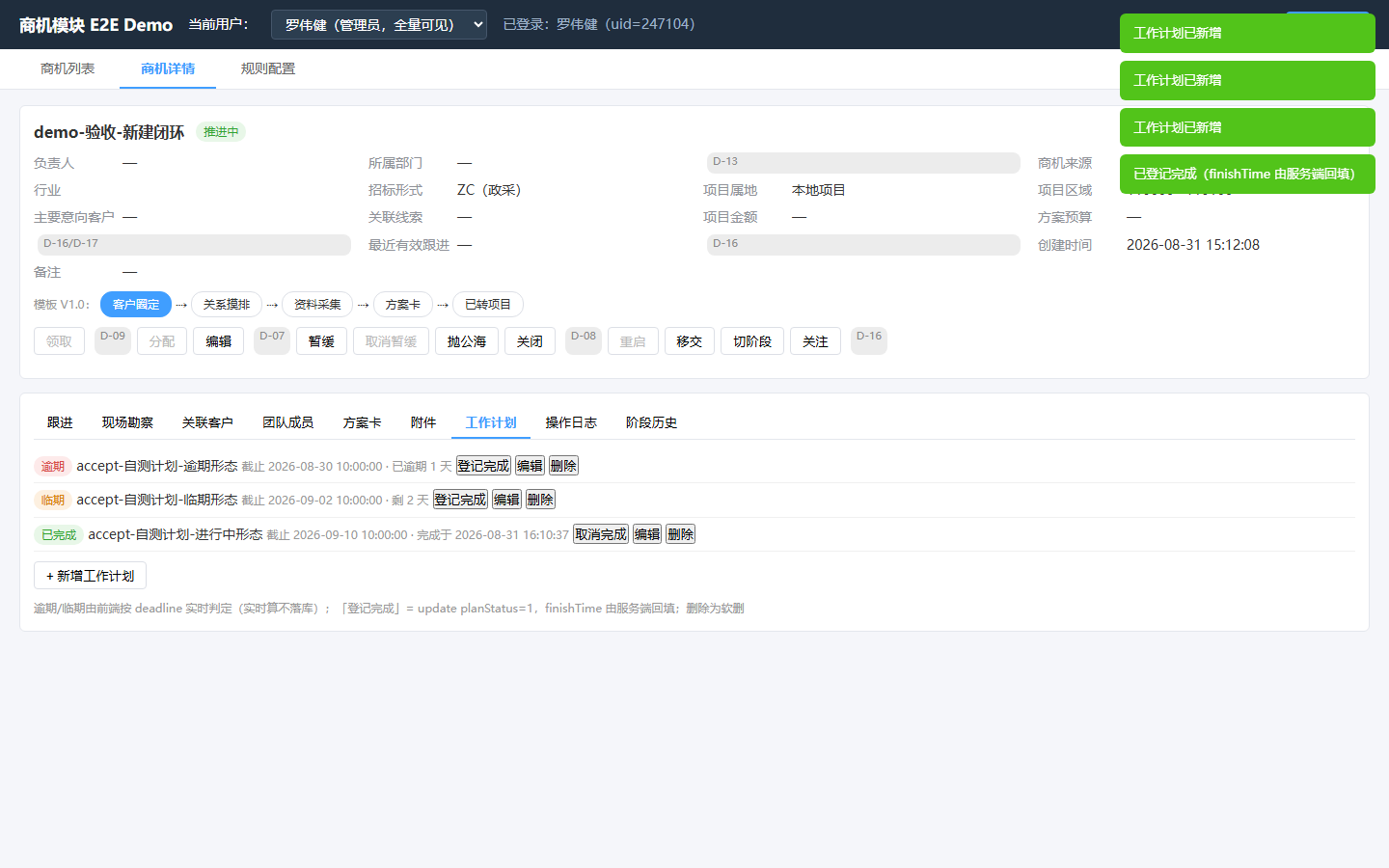Viewport: 1389px width, 868px height.
Task: Click 取消完成 on the completed plan
Action: point(601,534)
